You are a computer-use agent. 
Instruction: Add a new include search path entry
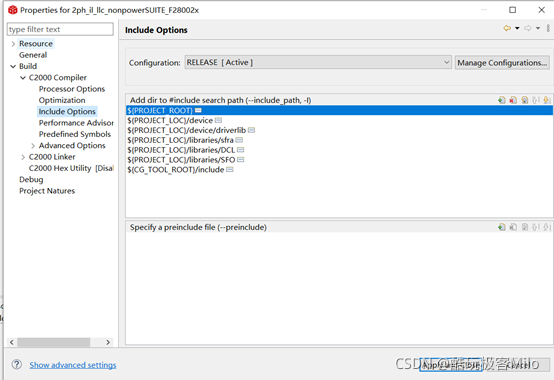coord(502,100)
